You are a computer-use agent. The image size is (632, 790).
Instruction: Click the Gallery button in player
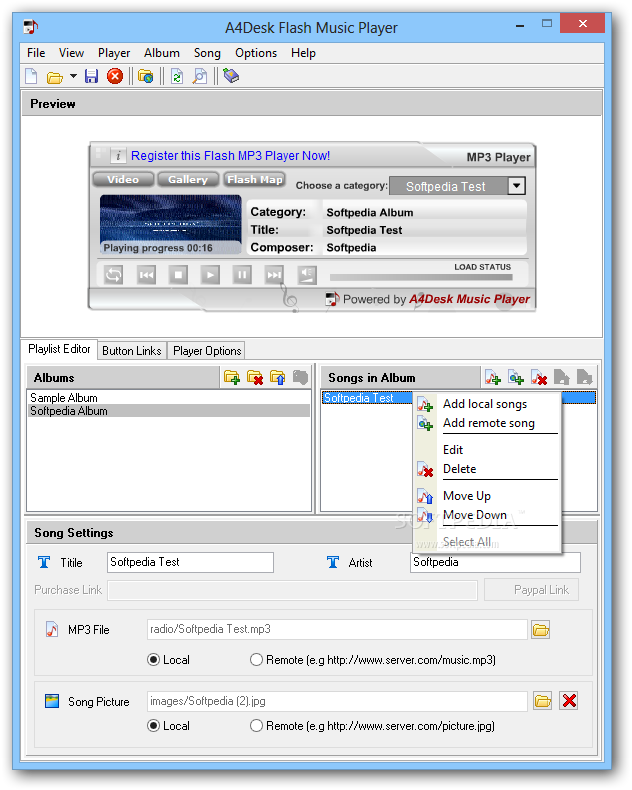[188, 179]
